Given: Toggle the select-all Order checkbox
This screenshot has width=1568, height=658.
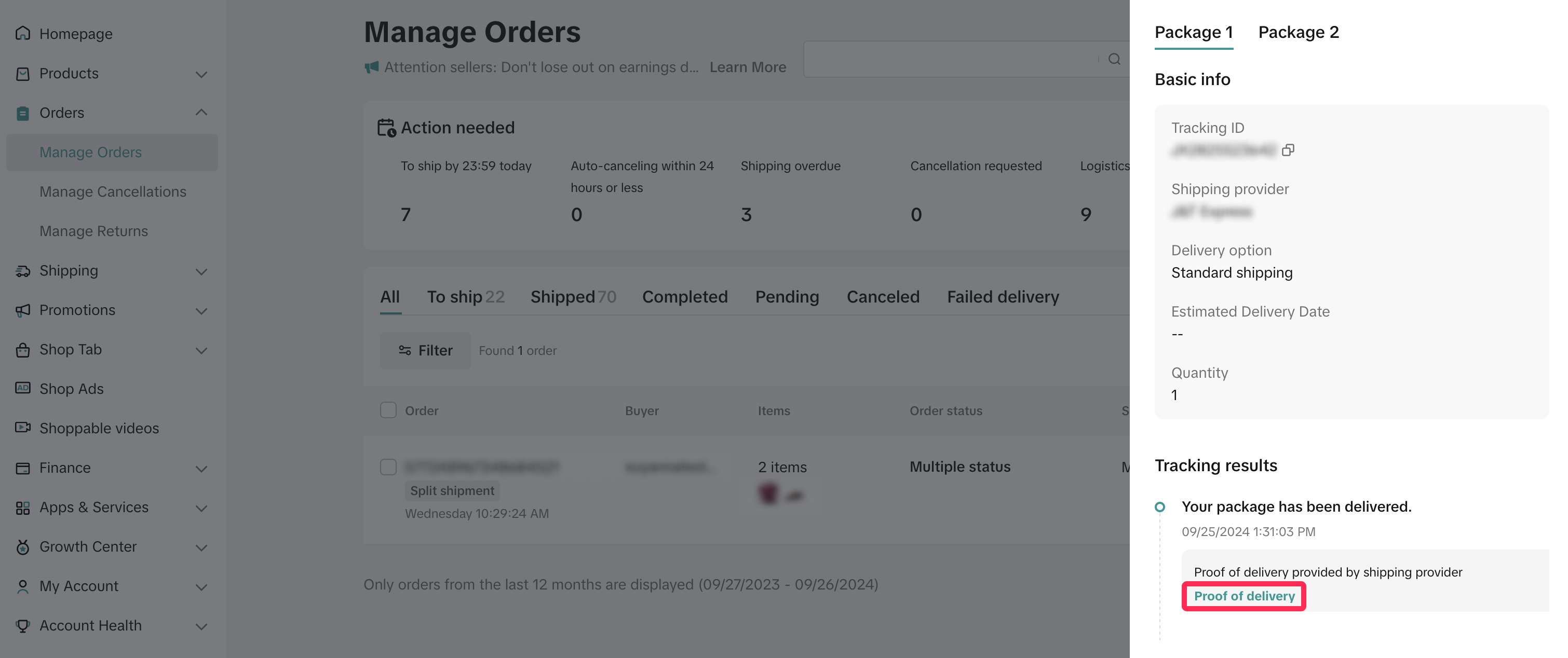Looking at the screenshot, I should click(388, 410).
